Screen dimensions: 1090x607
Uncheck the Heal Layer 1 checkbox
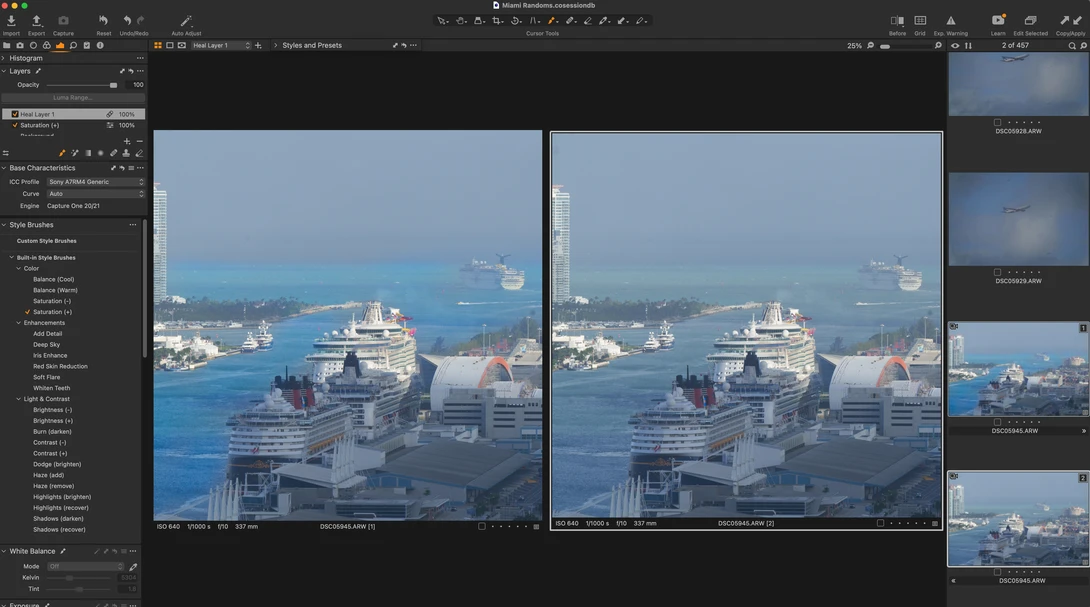15,114
